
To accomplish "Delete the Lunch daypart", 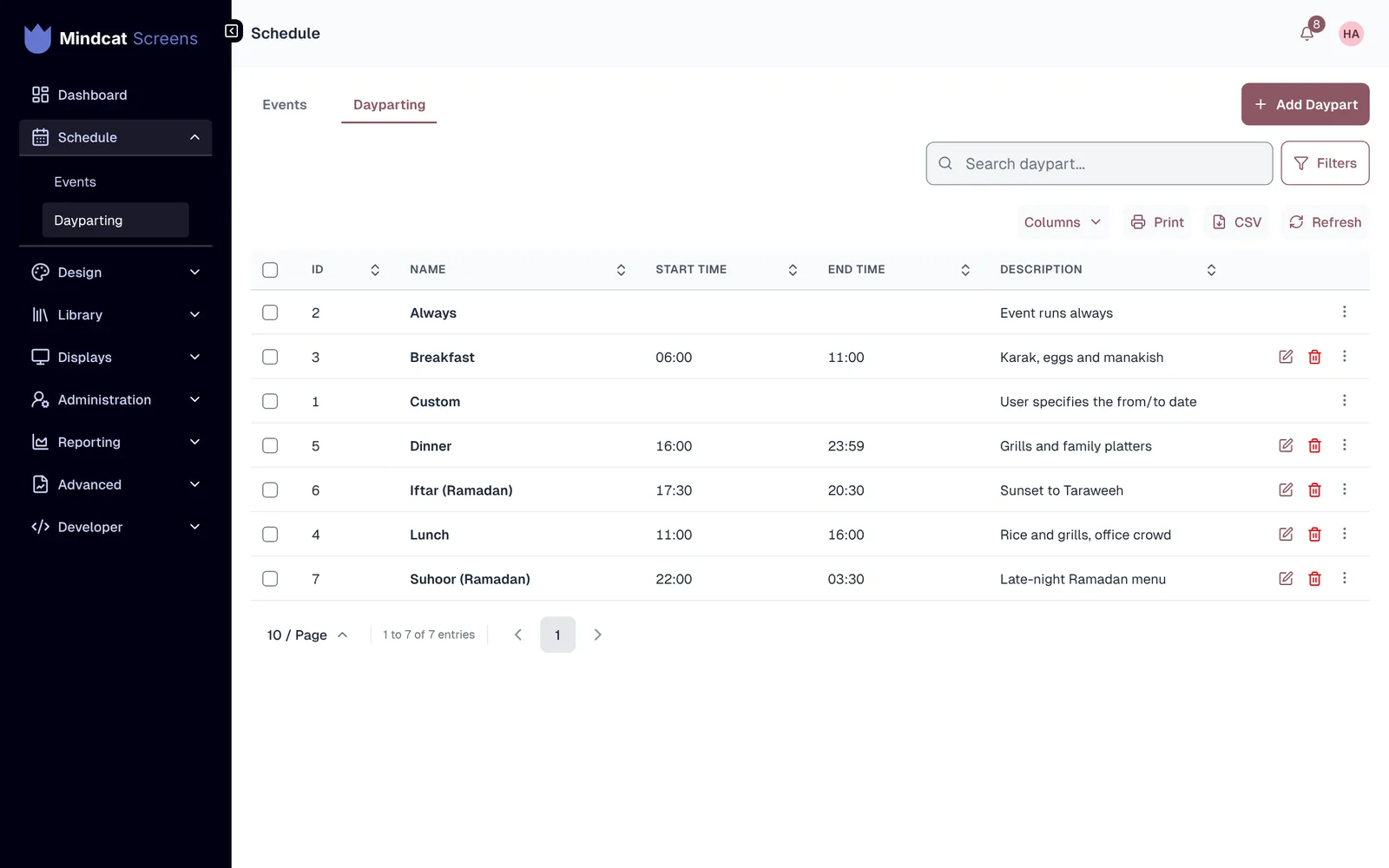I will point(1314,534).
